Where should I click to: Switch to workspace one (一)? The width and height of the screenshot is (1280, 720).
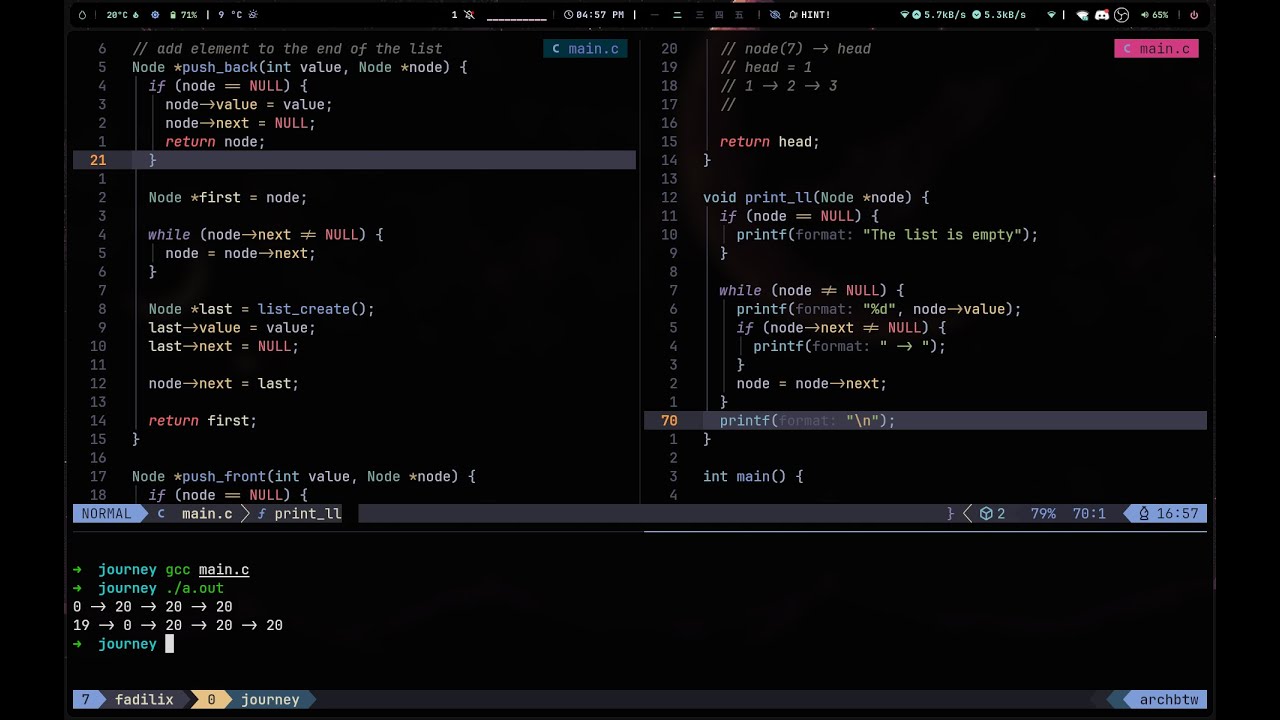(655, 15)
